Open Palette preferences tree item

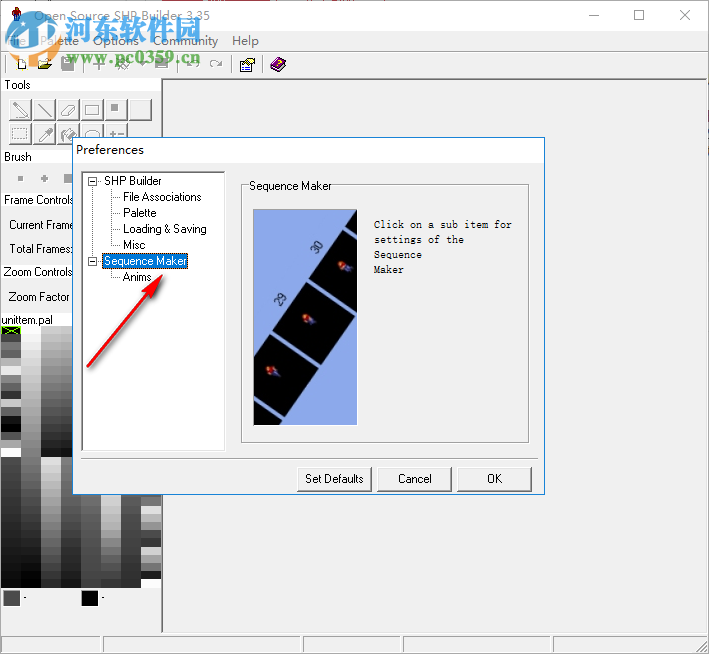(x=140, y=213)
